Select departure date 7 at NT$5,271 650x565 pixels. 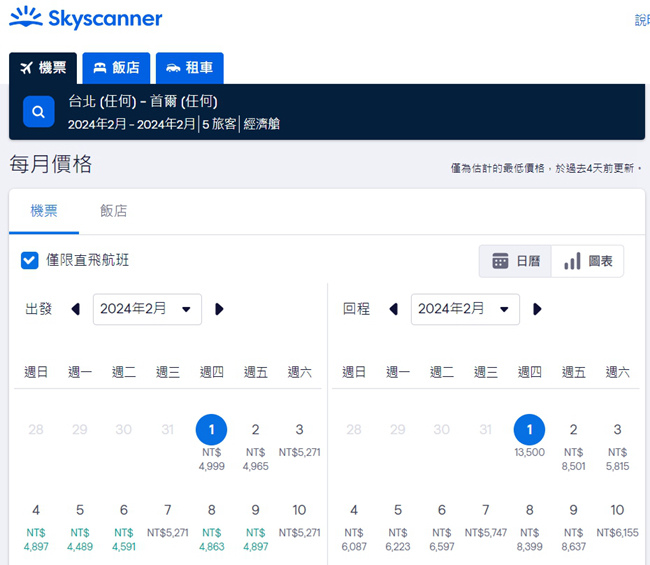(167, 520)
